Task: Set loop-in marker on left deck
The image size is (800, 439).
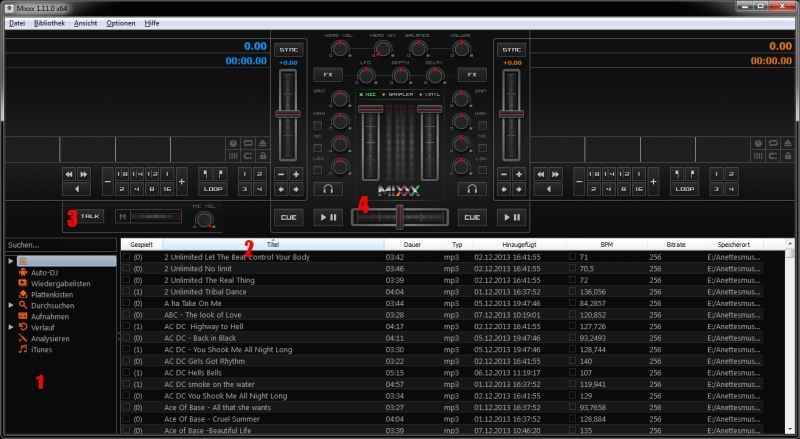Action: click(206, 174)
